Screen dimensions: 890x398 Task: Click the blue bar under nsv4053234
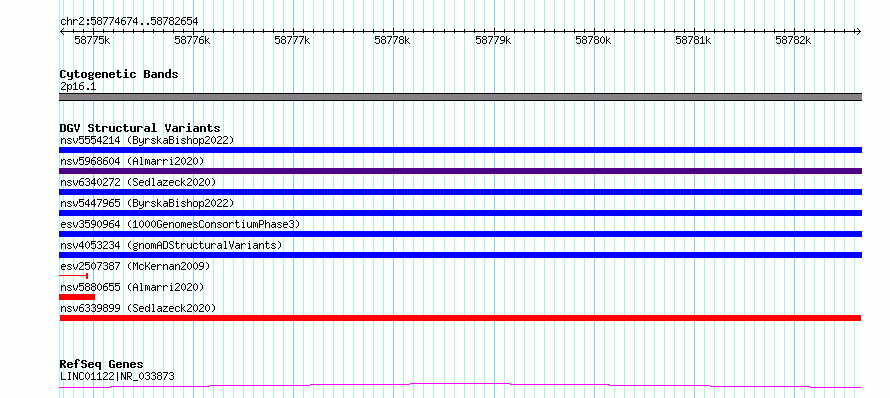pyautogui.click(x=460, y=255)
